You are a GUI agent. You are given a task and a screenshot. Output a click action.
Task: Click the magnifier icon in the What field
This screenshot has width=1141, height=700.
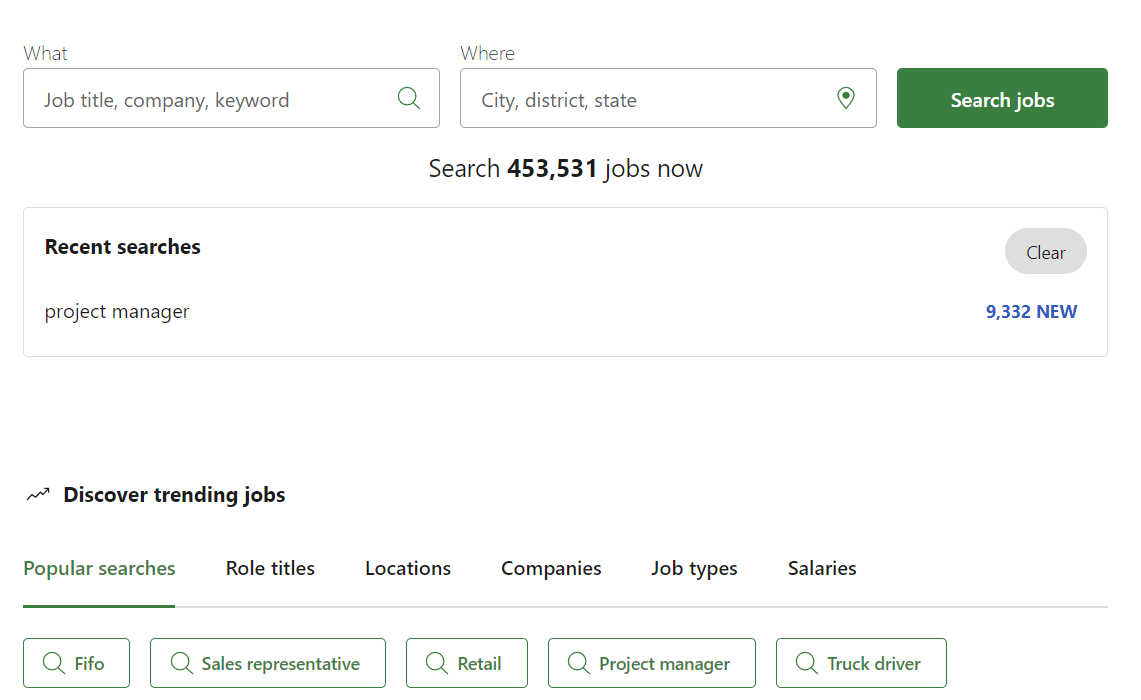(409, 98)
